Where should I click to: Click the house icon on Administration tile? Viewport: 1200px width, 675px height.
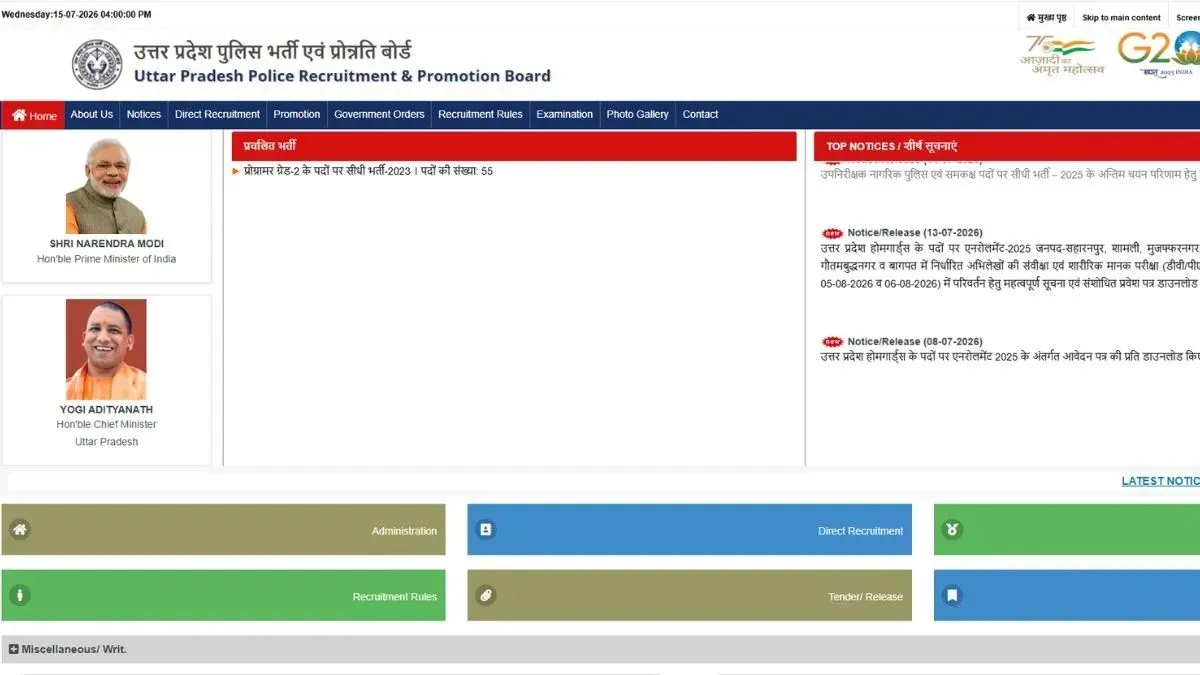point(19,529)
